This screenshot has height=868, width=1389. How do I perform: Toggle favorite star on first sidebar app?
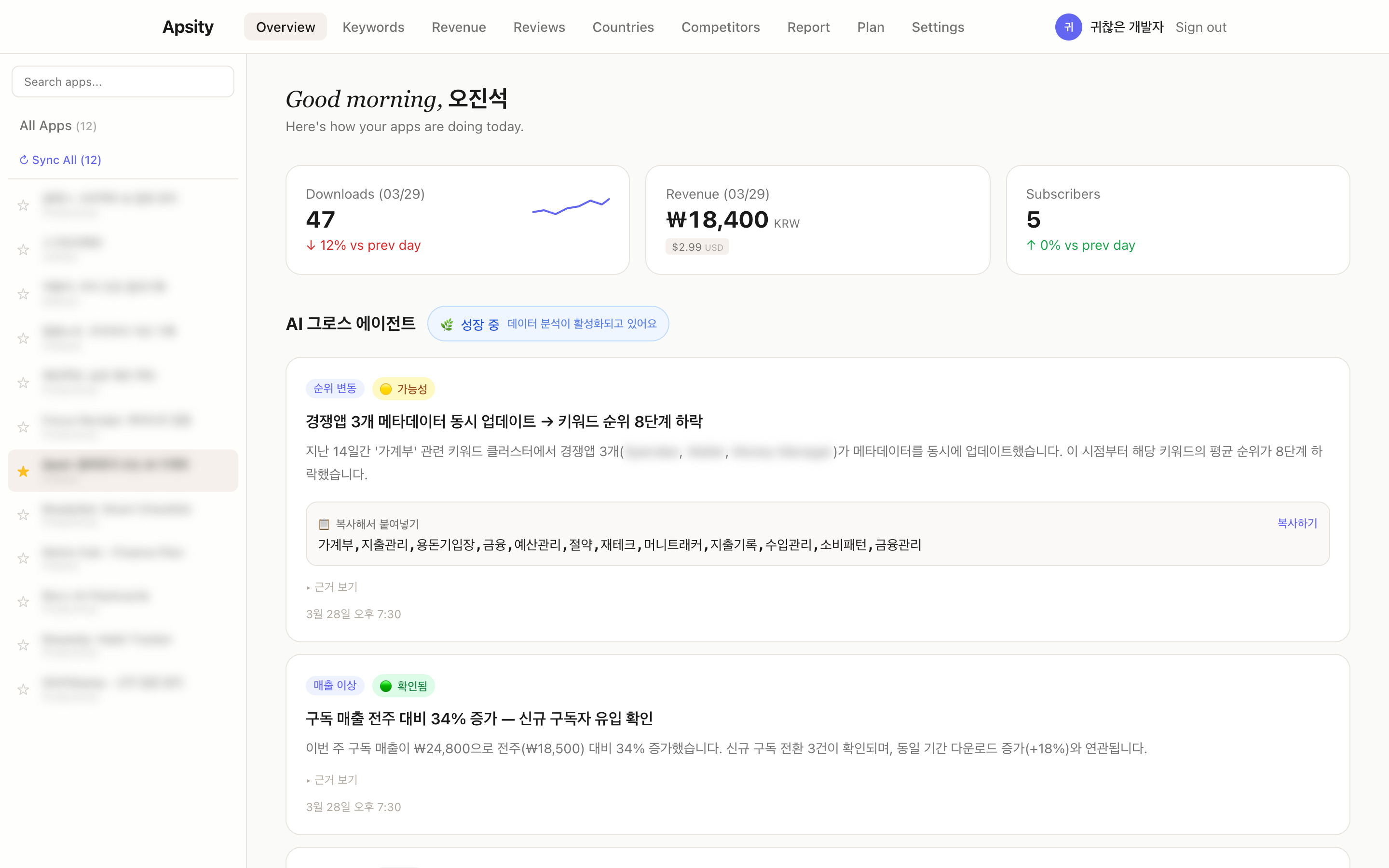(23, 205)
